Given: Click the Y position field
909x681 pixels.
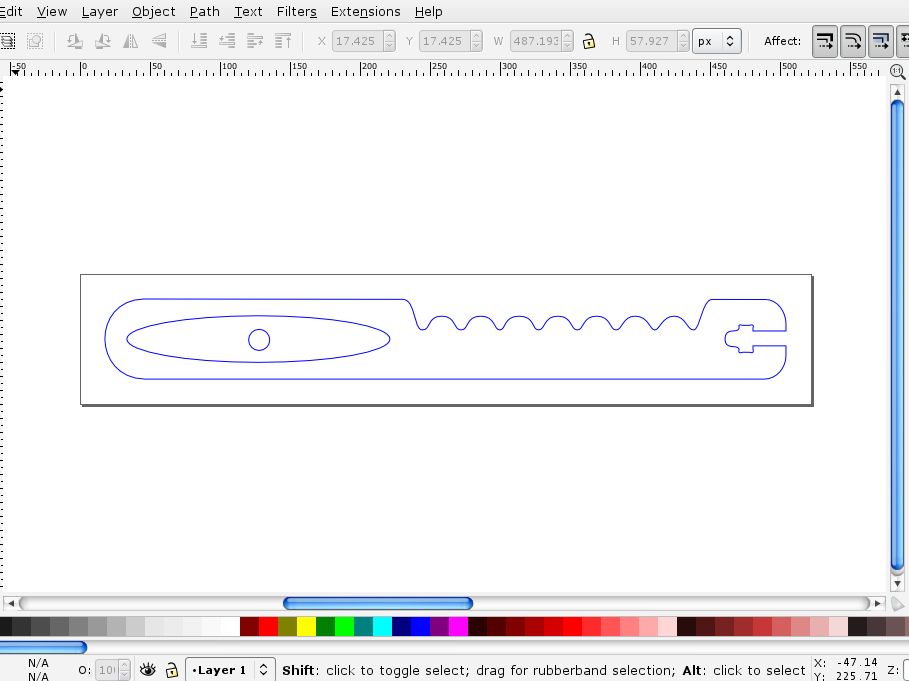Looking at the screenshot, I should [x=445, y=41].
